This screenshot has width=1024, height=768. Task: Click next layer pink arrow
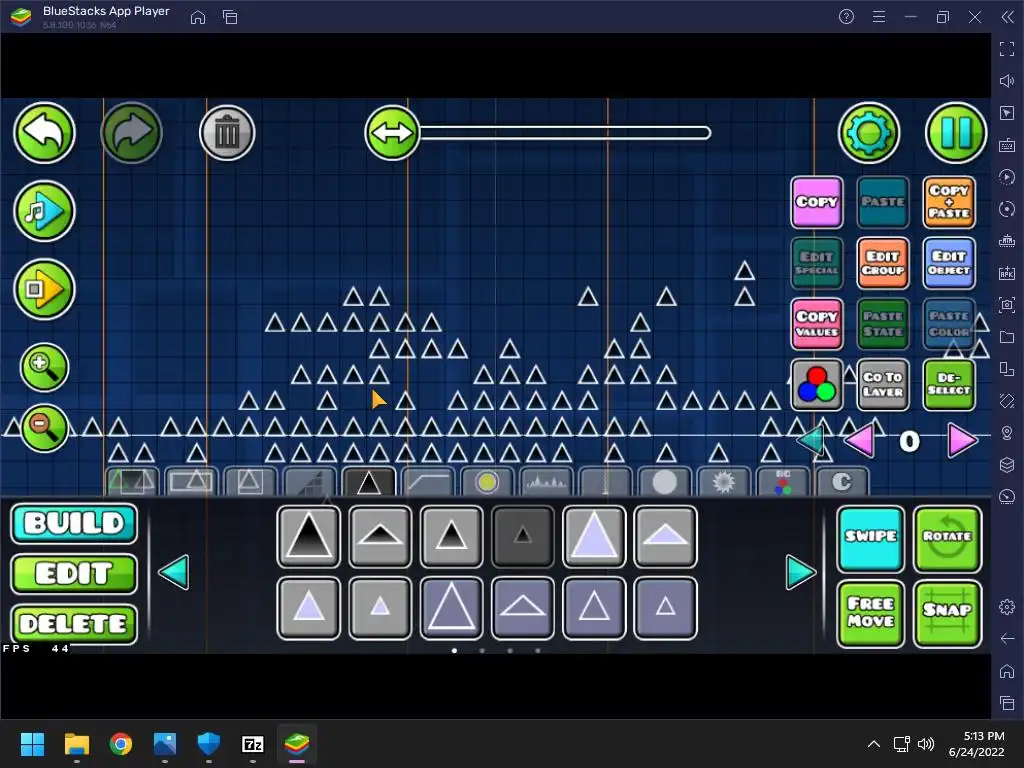962,441
